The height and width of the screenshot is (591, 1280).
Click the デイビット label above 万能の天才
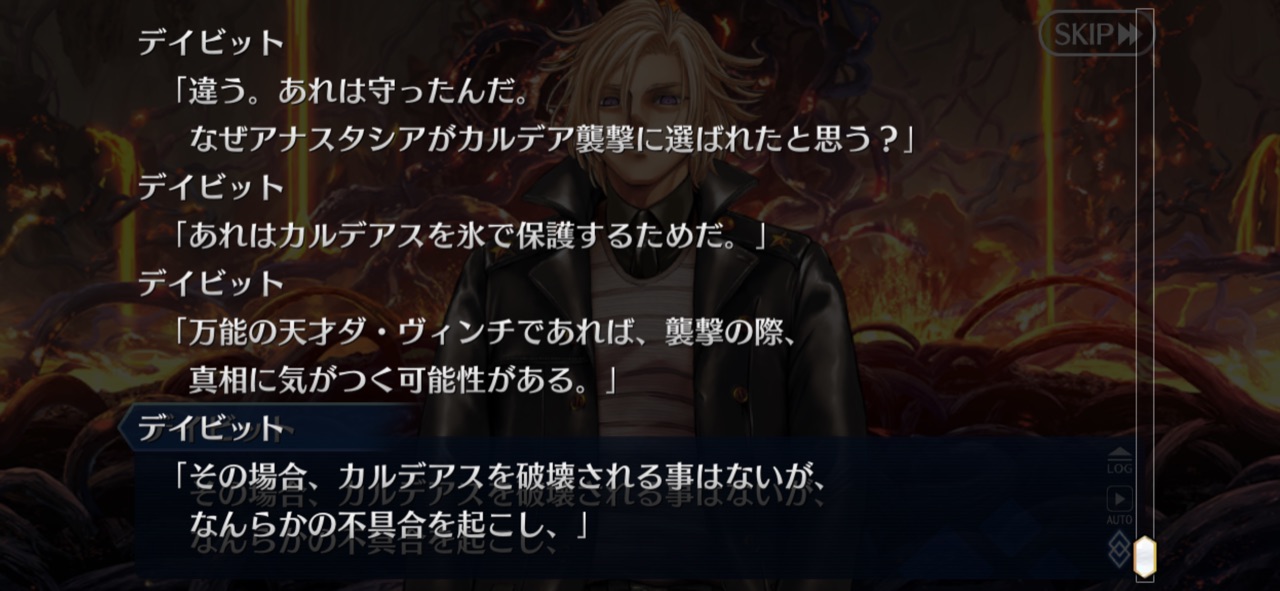click(x=212, y=283)
